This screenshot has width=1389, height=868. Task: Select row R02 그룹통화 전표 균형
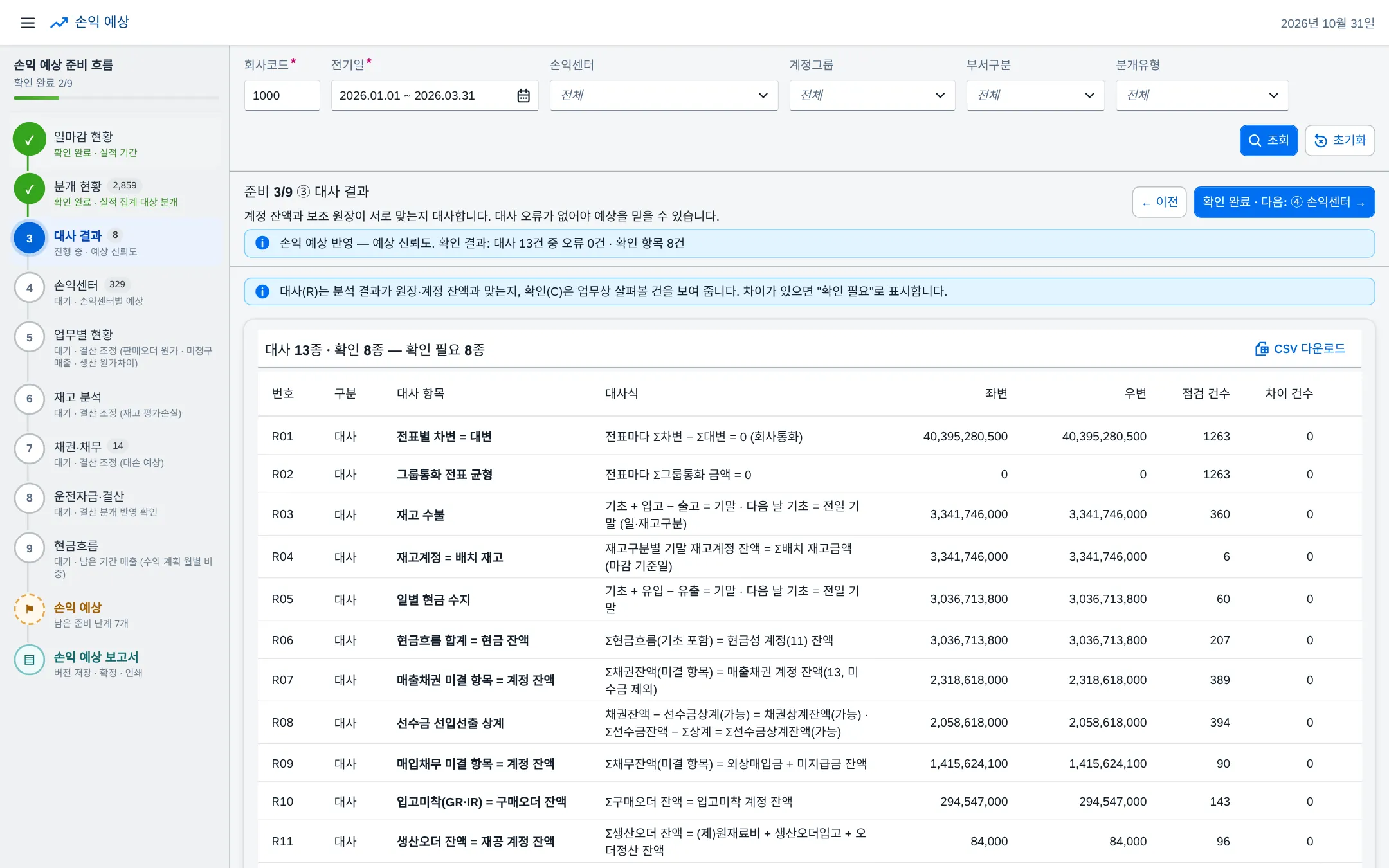(810, 475)
